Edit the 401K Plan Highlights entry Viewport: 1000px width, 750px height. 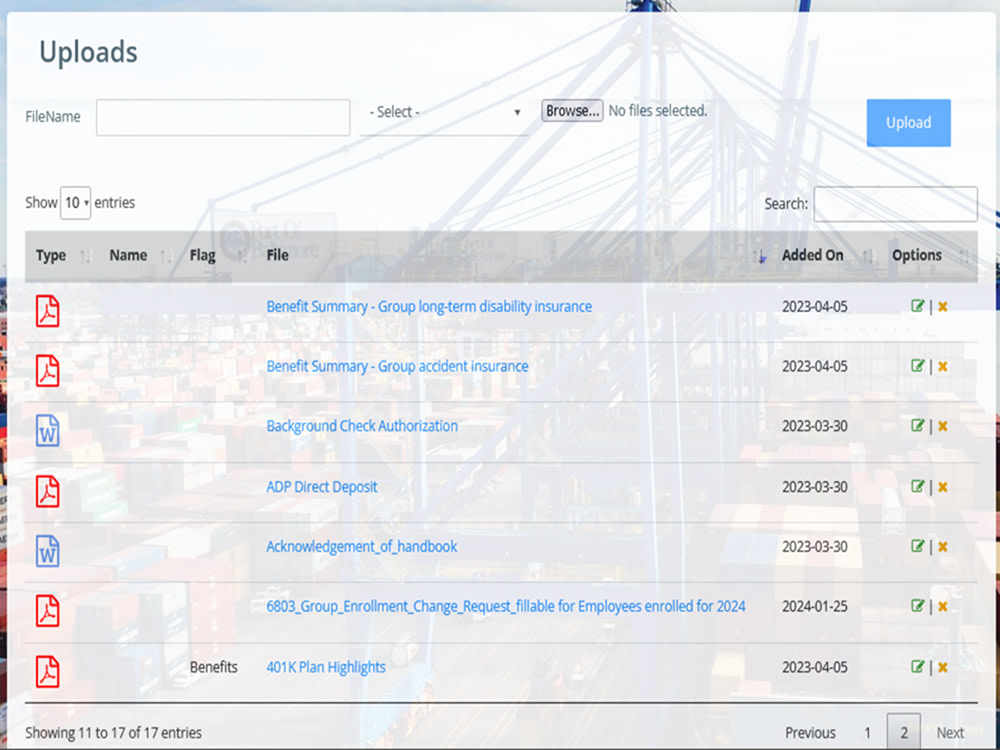point(918,666)
